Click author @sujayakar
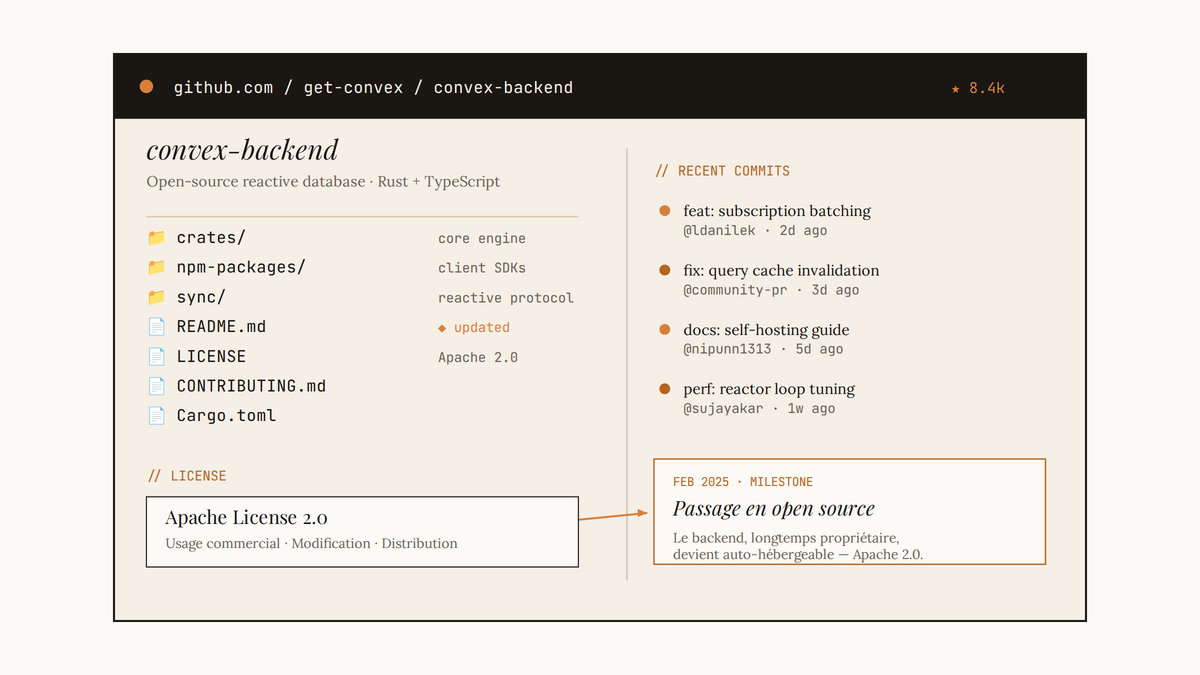This screenshot has width=1200, height=675. [x=724, y=408]
